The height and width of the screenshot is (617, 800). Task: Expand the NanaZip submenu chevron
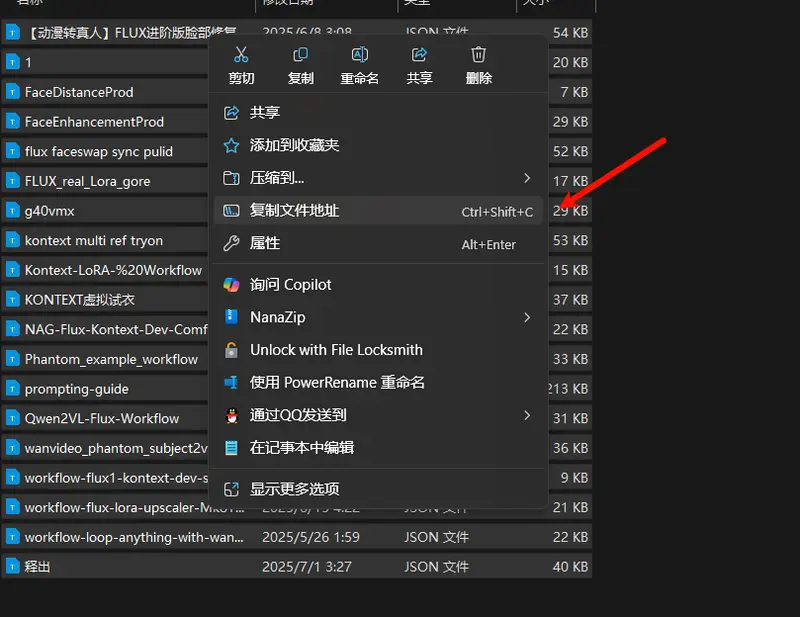click(527, 317)
